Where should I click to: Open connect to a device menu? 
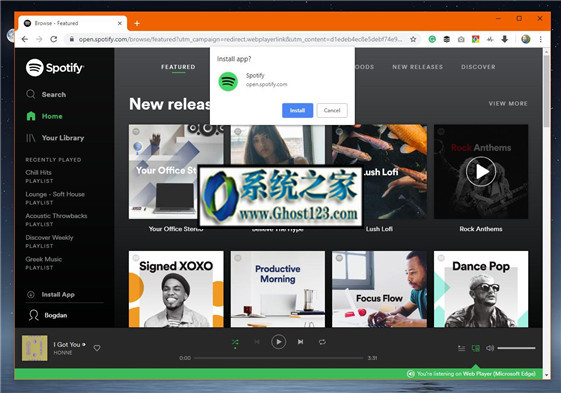475,348
